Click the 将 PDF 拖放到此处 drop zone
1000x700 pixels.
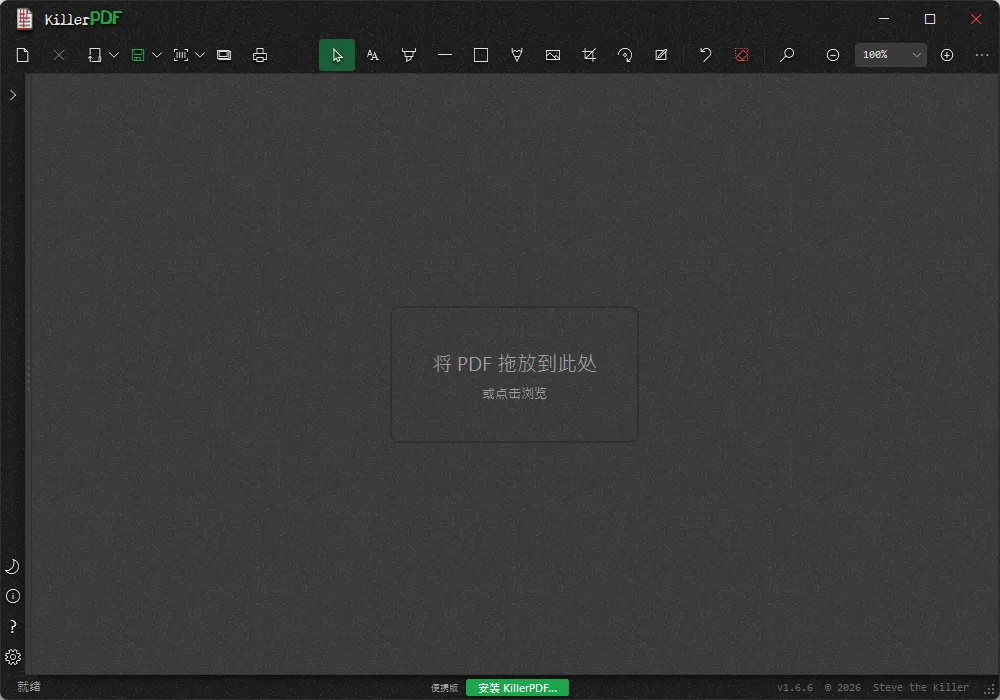514,374
